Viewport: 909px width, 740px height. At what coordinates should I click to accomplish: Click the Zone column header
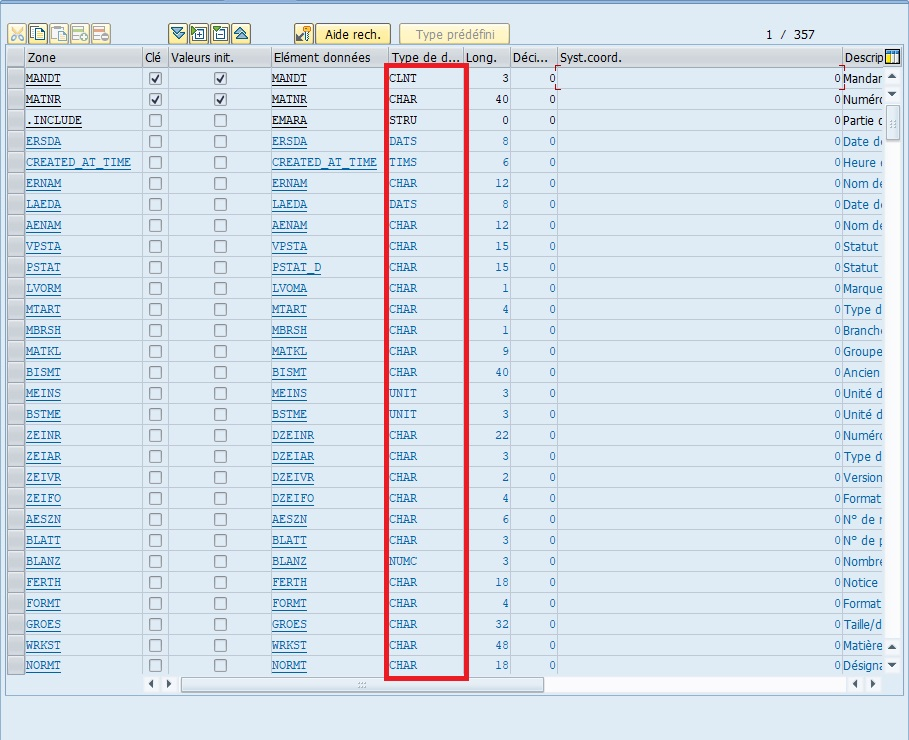click(80, 57)
